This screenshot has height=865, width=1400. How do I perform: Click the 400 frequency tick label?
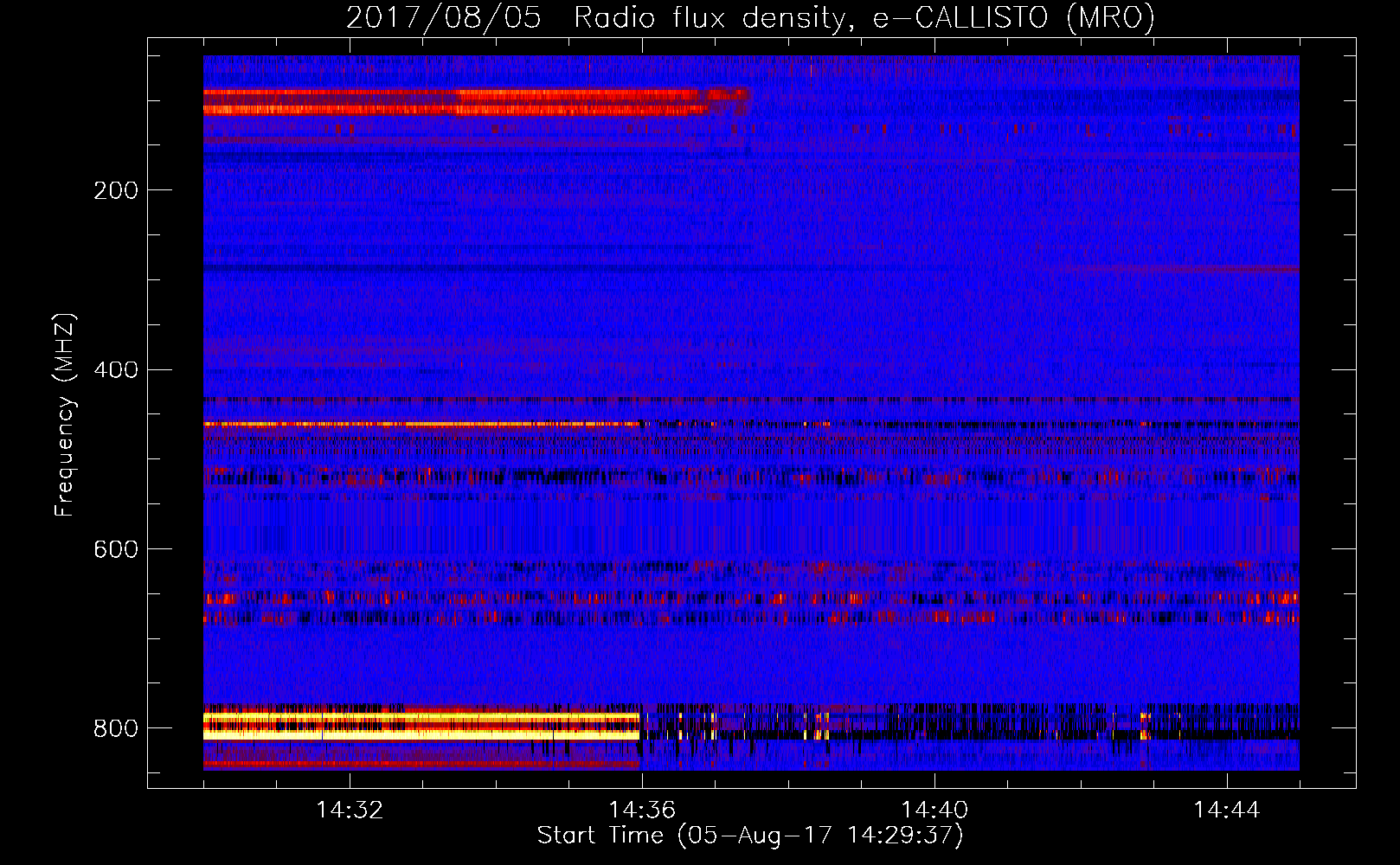116,370
